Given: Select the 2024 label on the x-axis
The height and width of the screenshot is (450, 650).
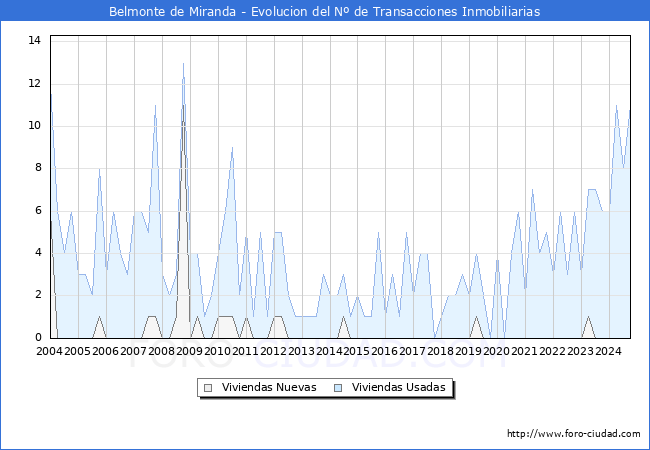Looking at the screenshot, I should click(608, 352).
